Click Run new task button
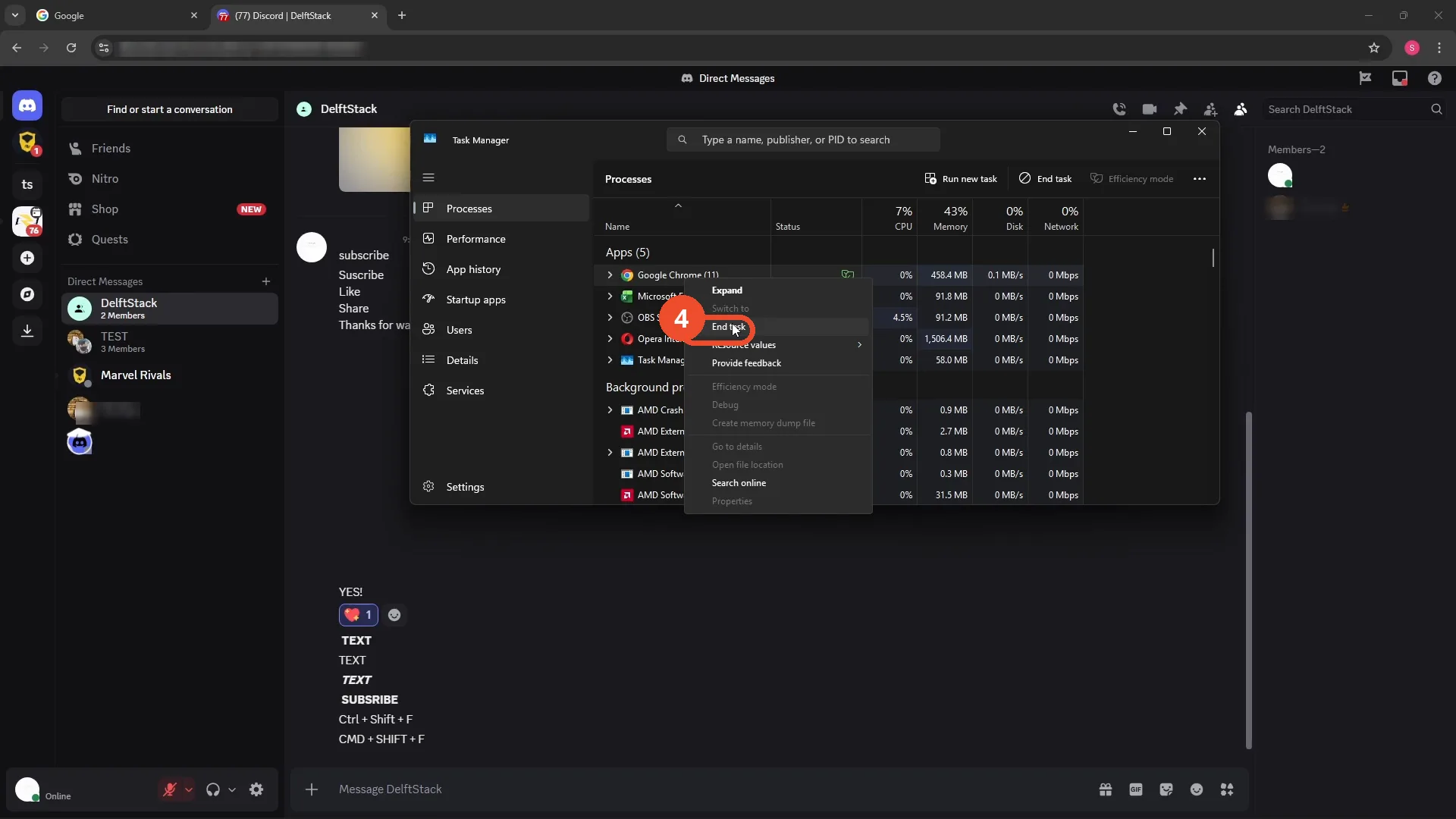This screenshot has height=819, width=1456. (x=961, y=179)
